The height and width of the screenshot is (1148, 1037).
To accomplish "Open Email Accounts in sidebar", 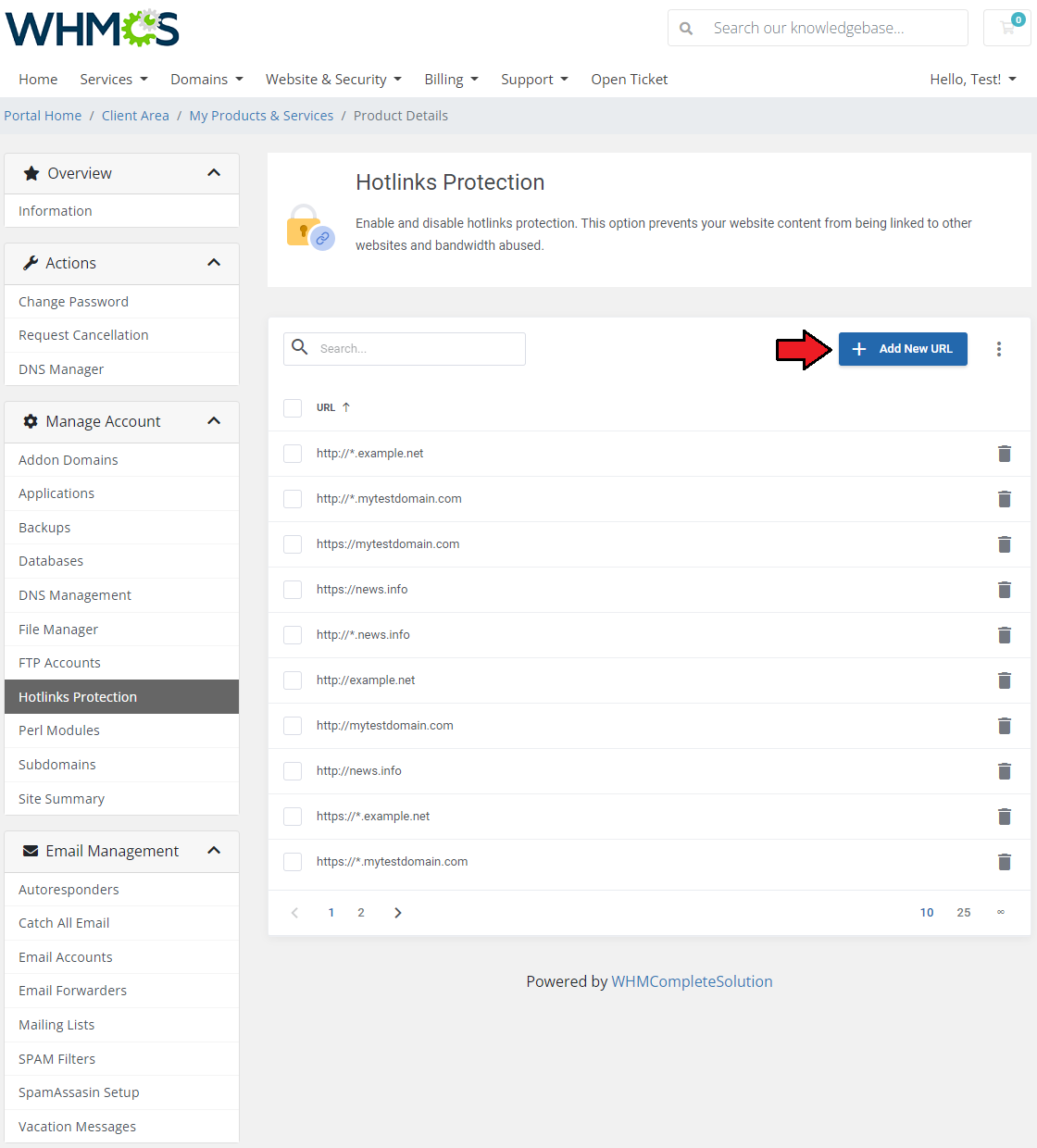I will pyautogui.click(x=121, y=957).
